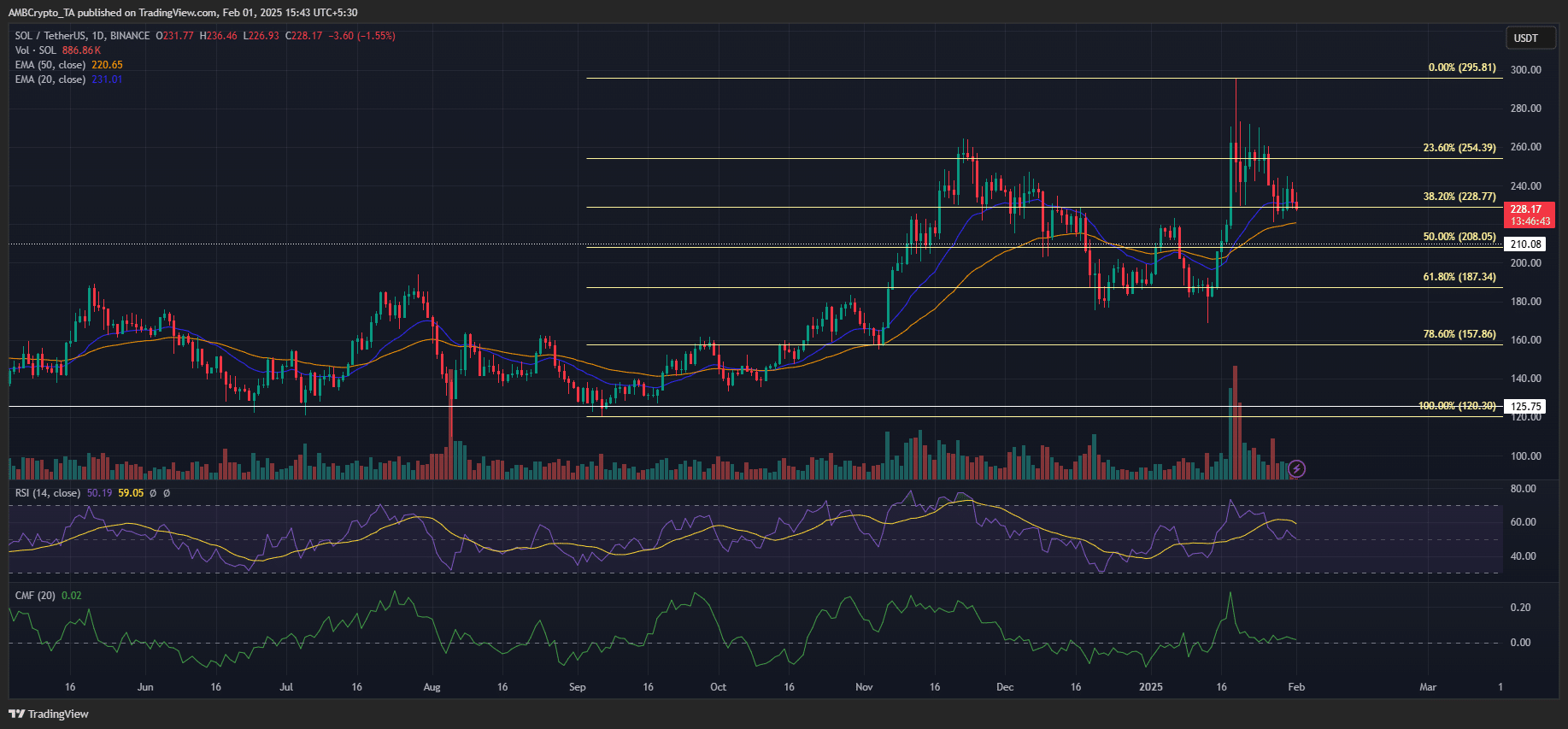Click the RSI 80.00 scale value
Viewport: 1568px width, 729px height.
point(1524,489)
